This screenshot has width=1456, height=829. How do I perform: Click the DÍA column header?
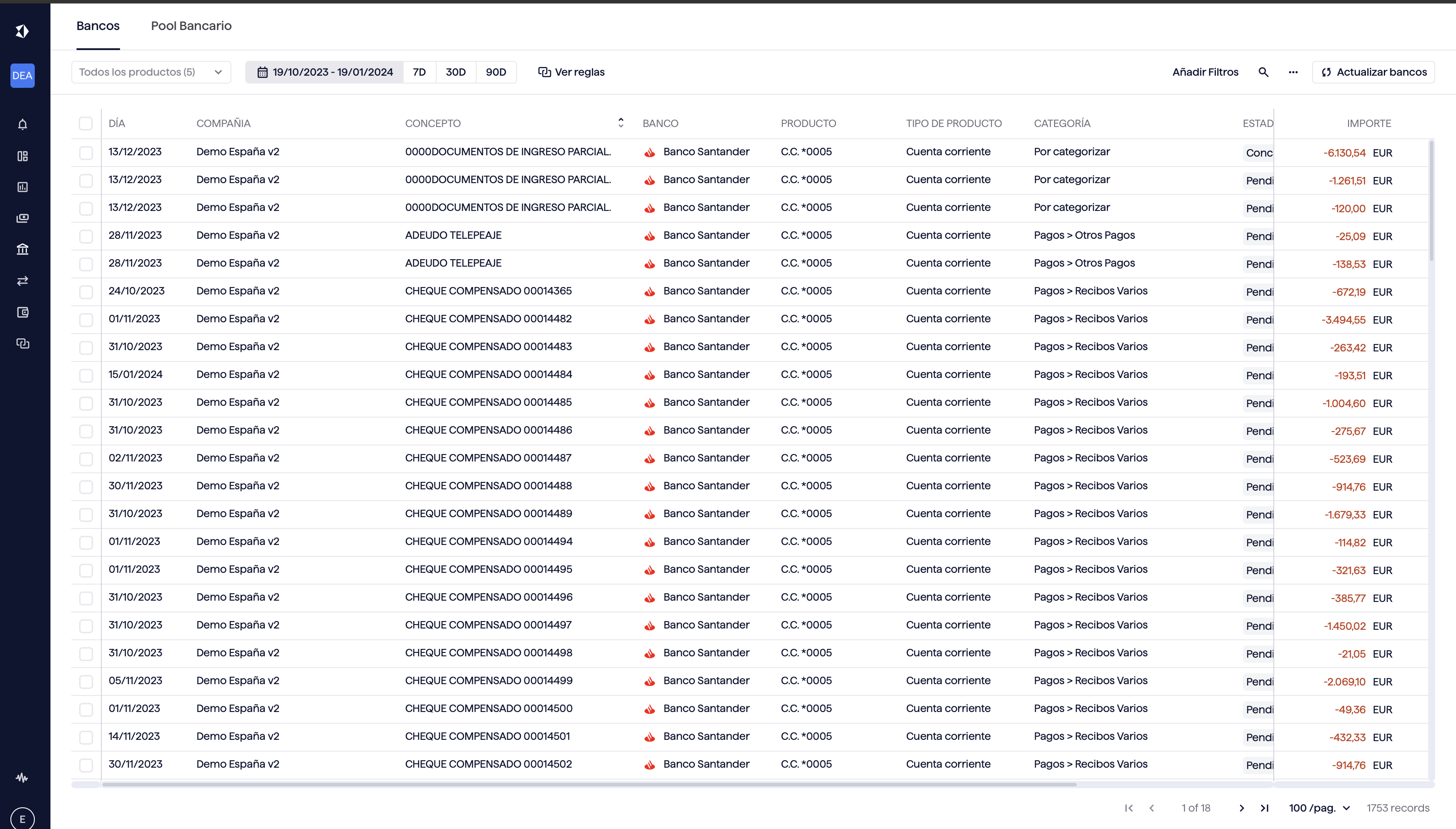(117, 124)
